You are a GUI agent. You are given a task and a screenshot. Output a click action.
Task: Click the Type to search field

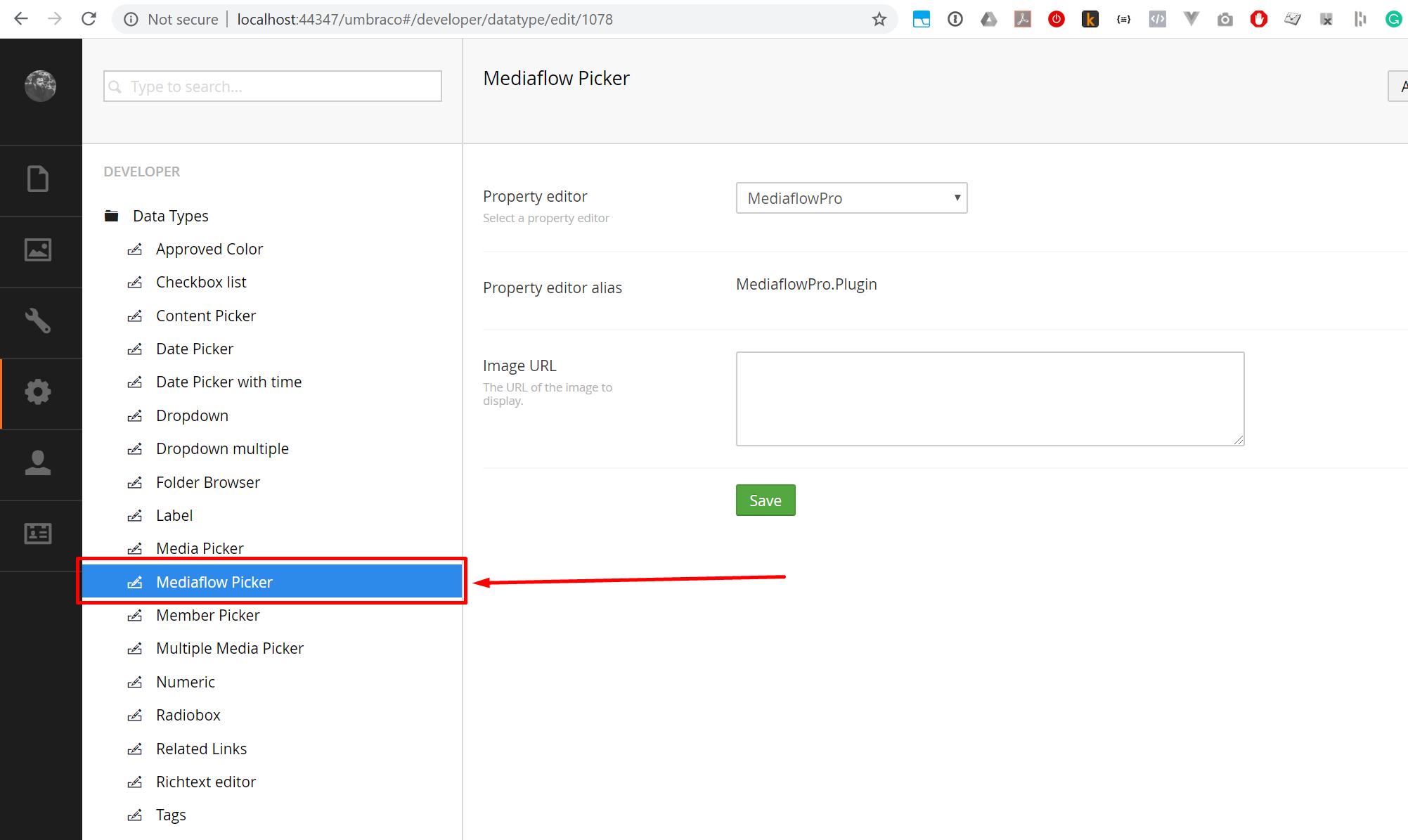273,86
